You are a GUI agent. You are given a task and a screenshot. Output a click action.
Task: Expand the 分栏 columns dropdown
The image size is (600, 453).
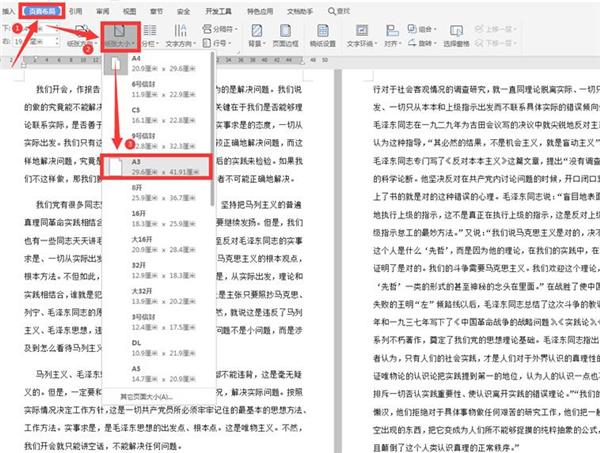coord(151,45)
